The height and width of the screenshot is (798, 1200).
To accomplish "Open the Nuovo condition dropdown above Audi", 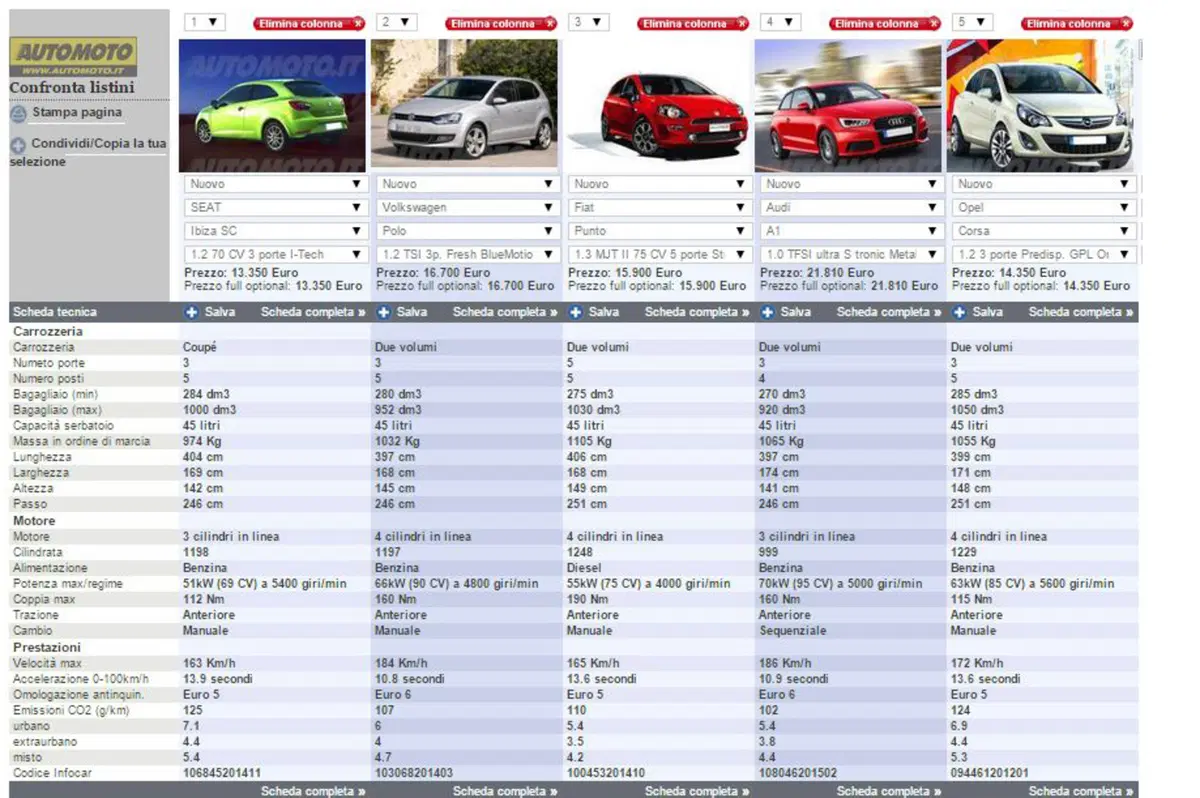I will pos(851,184).
